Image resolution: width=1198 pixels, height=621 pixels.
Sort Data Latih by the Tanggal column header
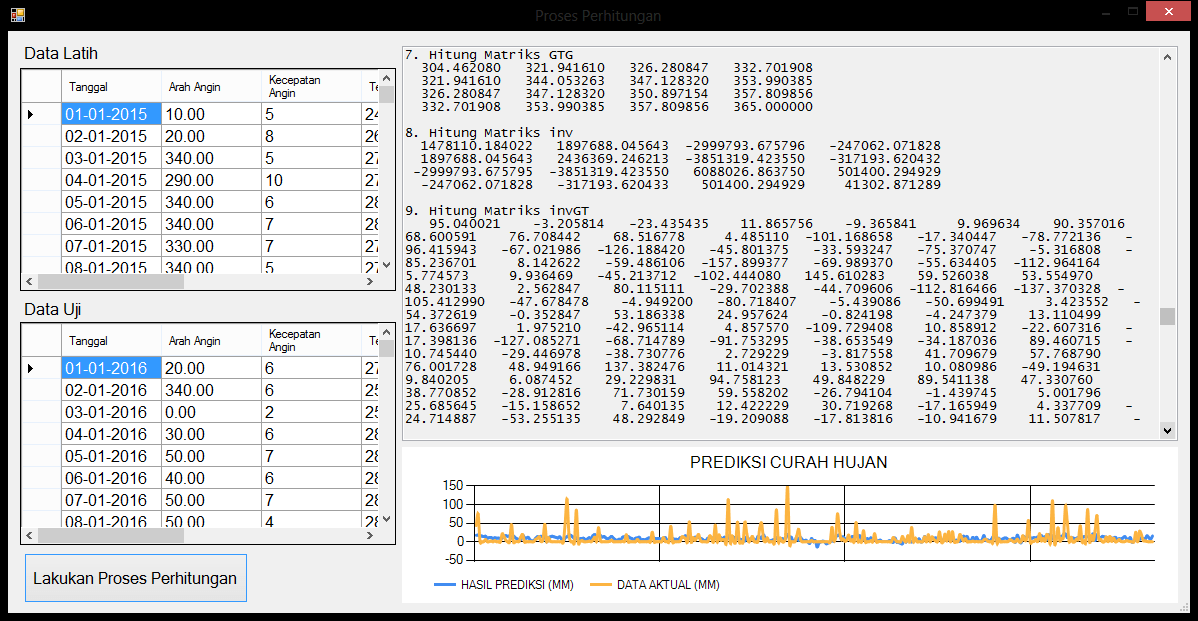pos(111,87)
